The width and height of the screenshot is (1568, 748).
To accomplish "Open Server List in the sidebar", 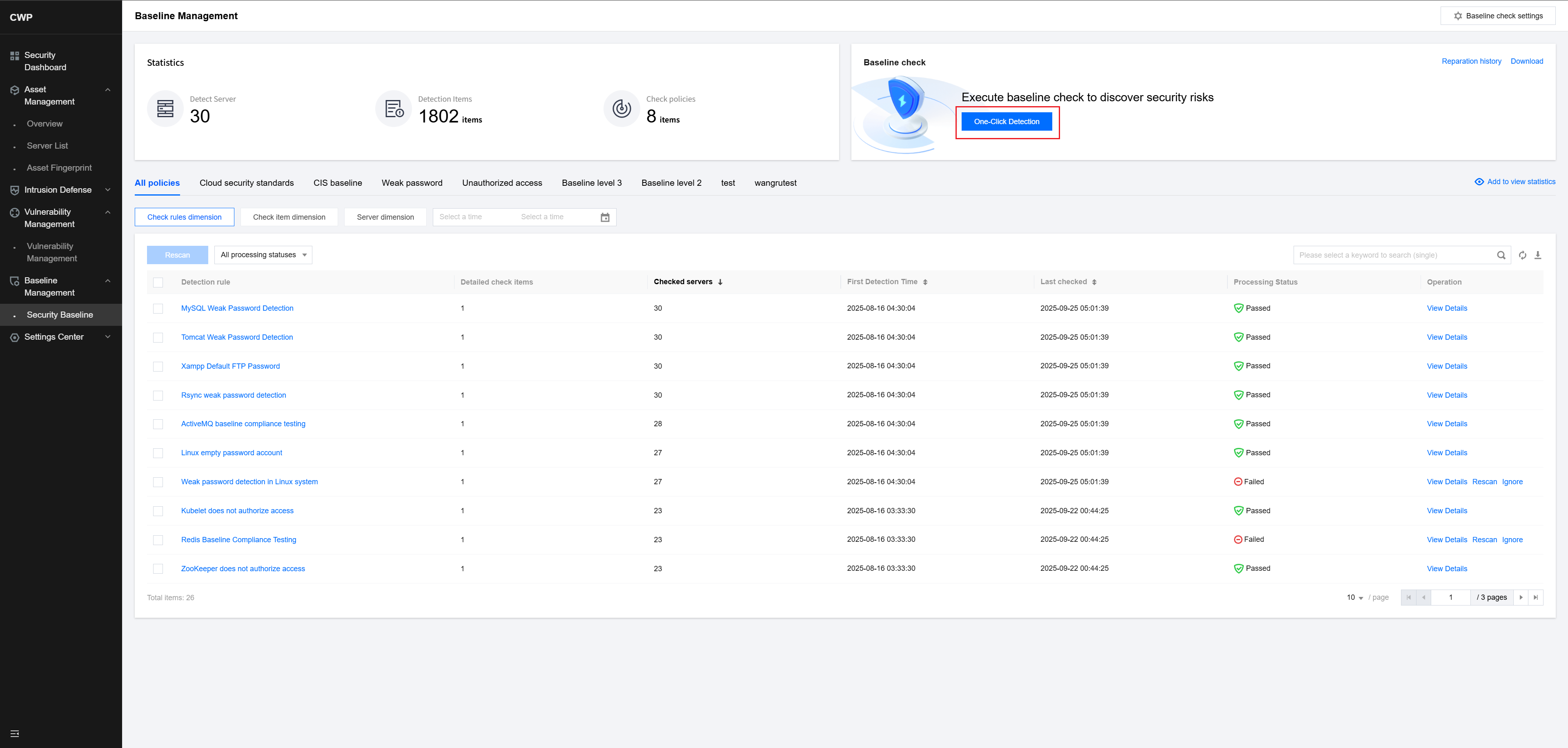I will [47, 146].
